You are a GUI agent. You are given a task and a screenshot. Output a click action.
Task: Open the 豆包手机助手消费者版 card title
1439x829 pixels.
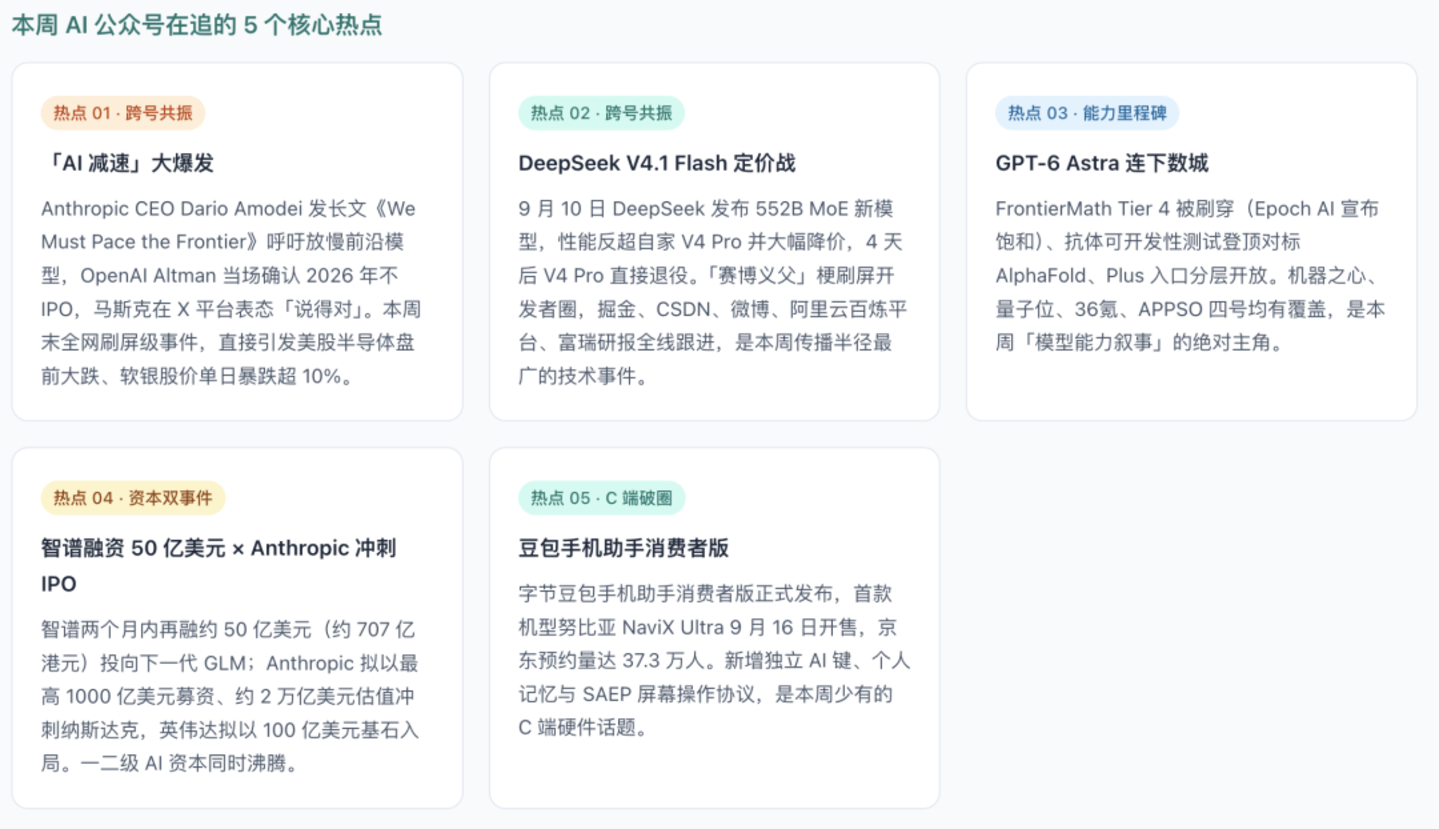pos(624,548)
